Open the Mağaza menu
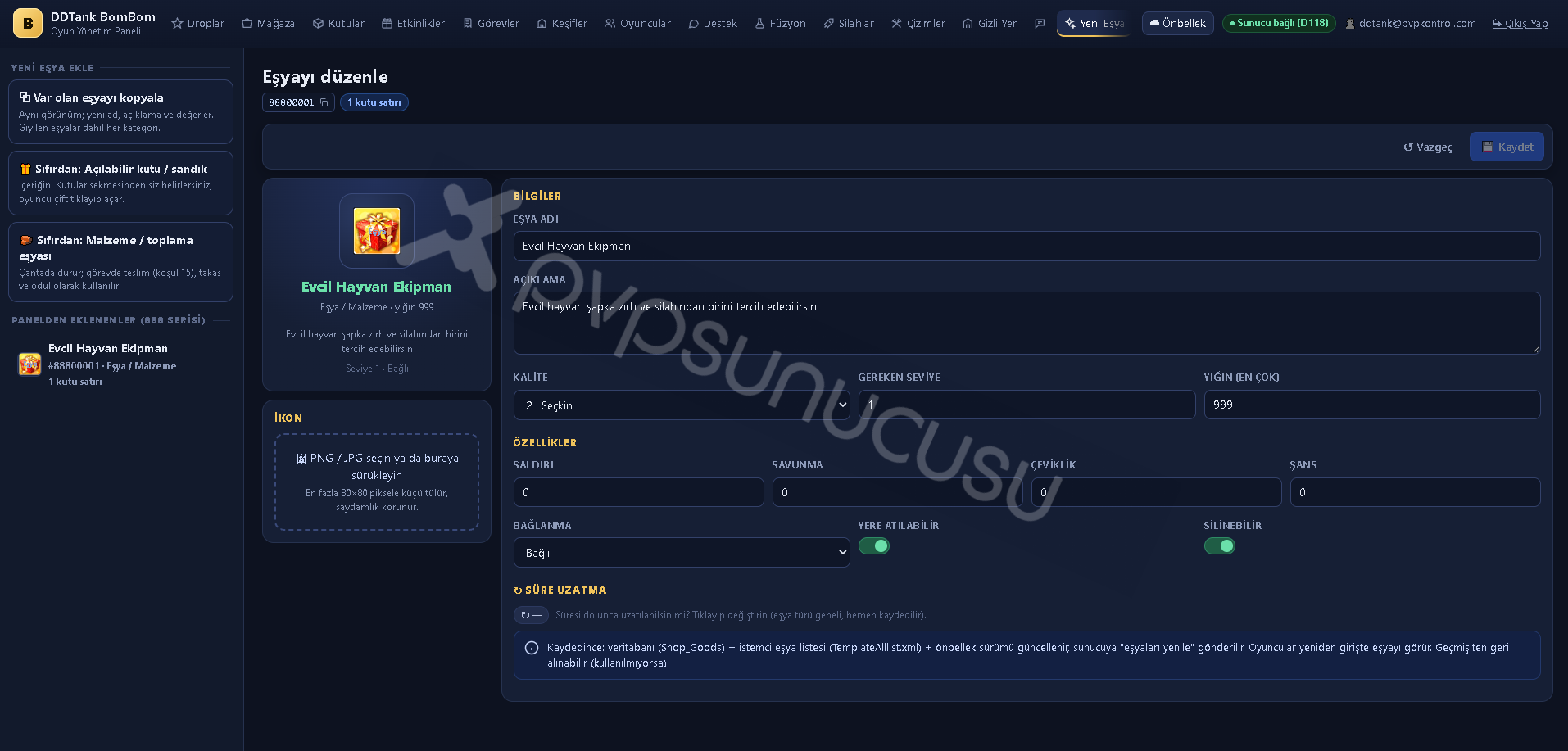Image resolution: width=1568 pixels, height=751 pixels. click(x=268, y=23)
